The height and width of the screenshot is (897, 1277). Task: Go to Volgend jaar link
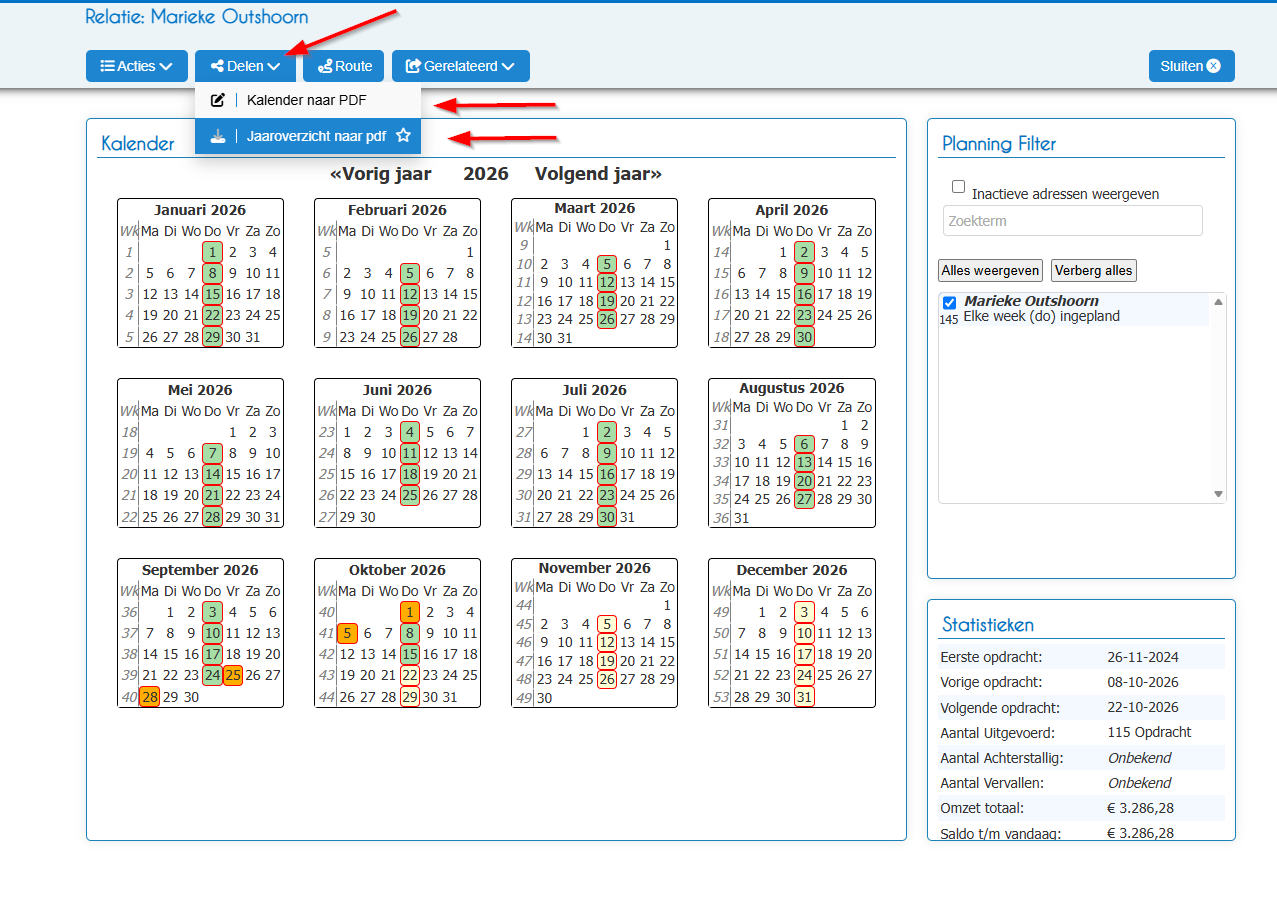(x=598, y=174)
